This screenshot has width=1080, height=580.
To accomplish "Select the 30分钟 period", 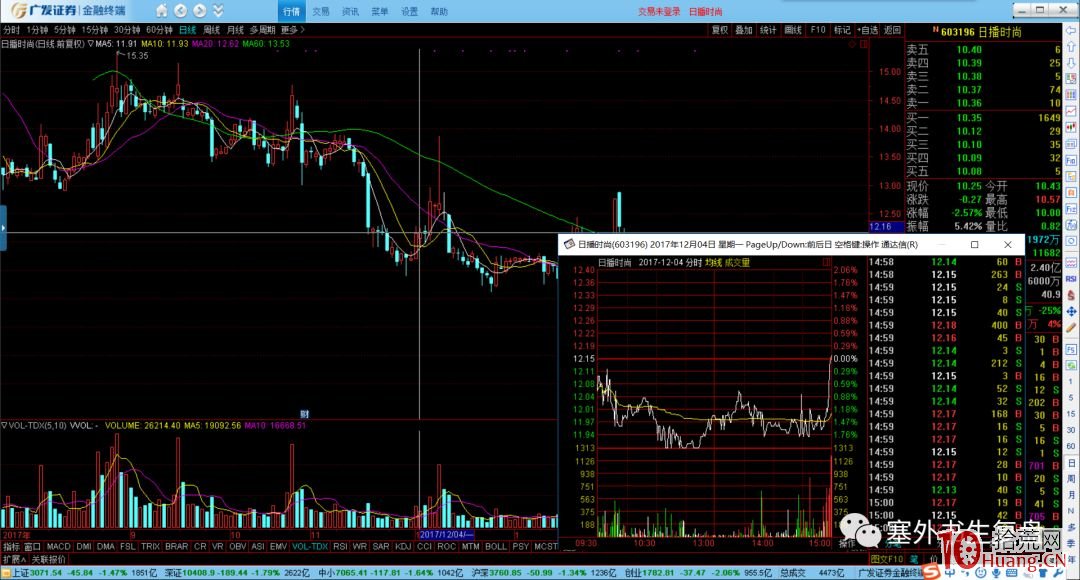I will [x=127, y=30].
